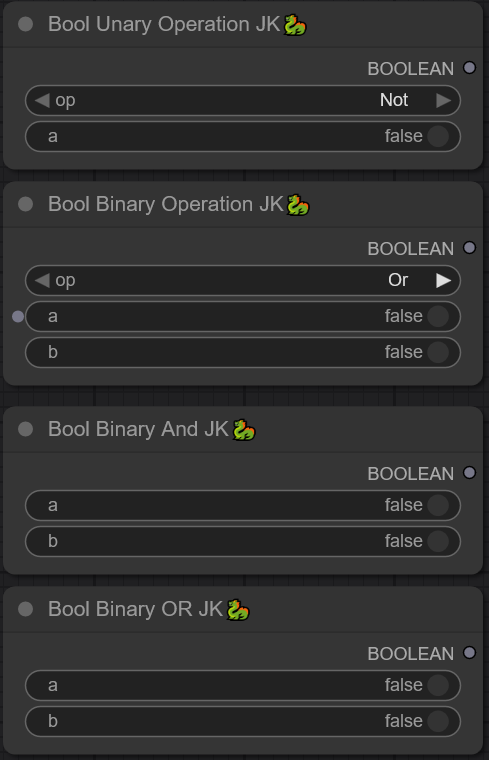489x760 pixels.
Task: Click BOOLEAN output socket of Binary And node
Action: 469,473
